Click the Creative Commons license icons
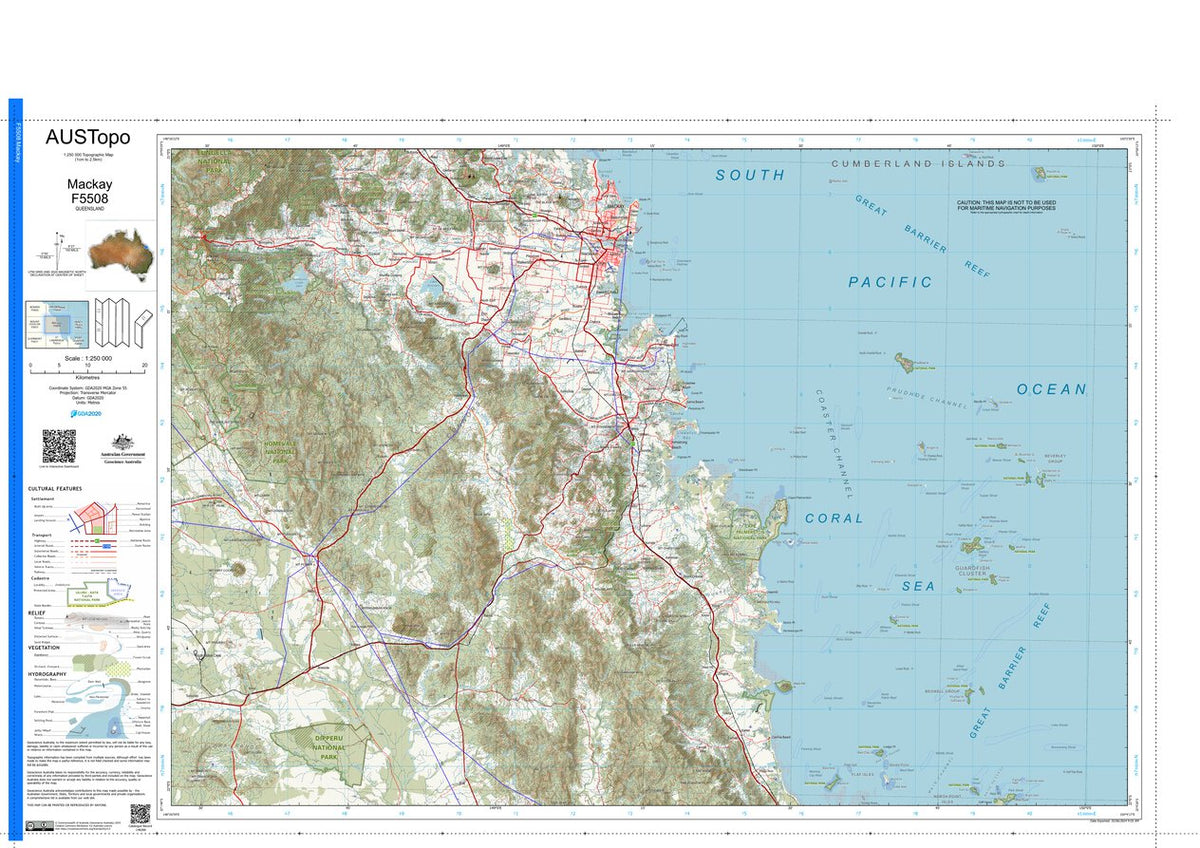Image resolution: width=1200 pixels, height=848 pixels. click(40, 825)
